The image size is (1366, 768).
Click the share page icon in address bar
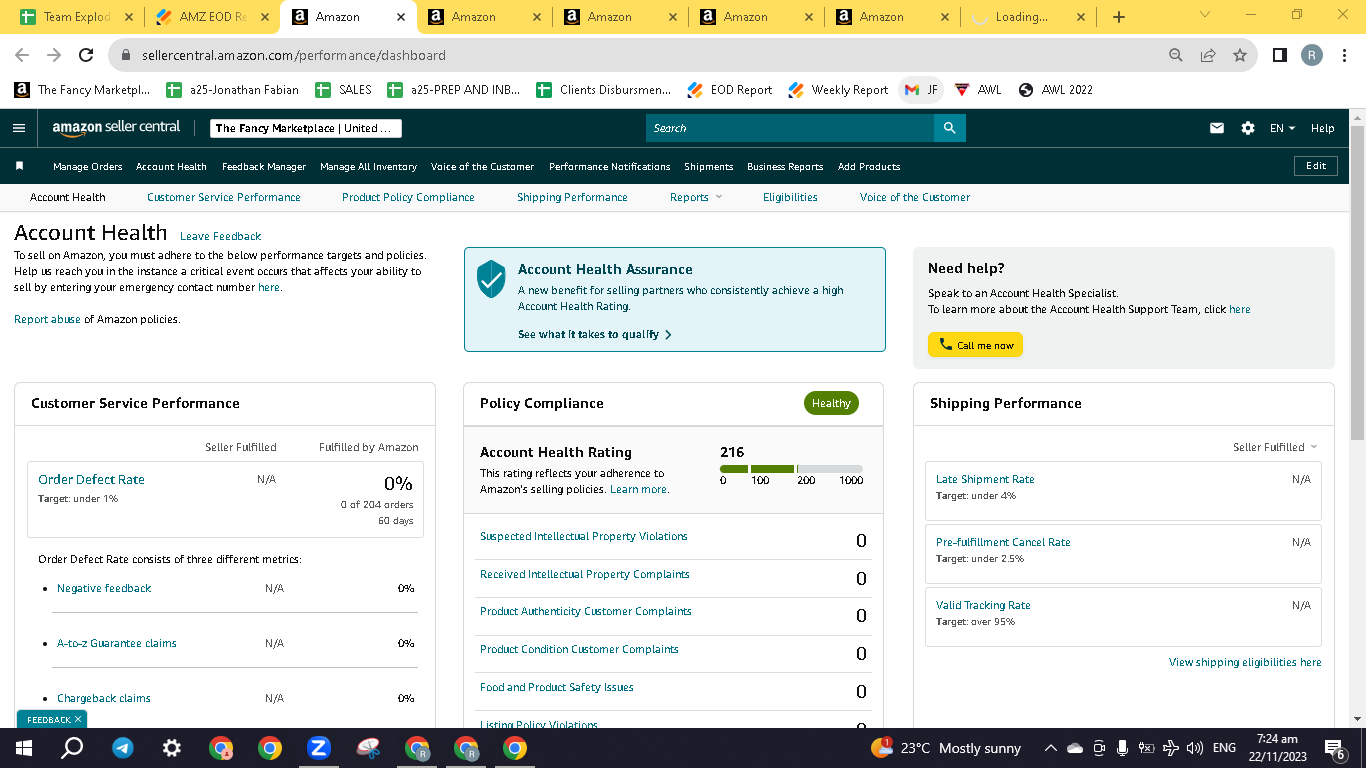(x=1208, y=55)
